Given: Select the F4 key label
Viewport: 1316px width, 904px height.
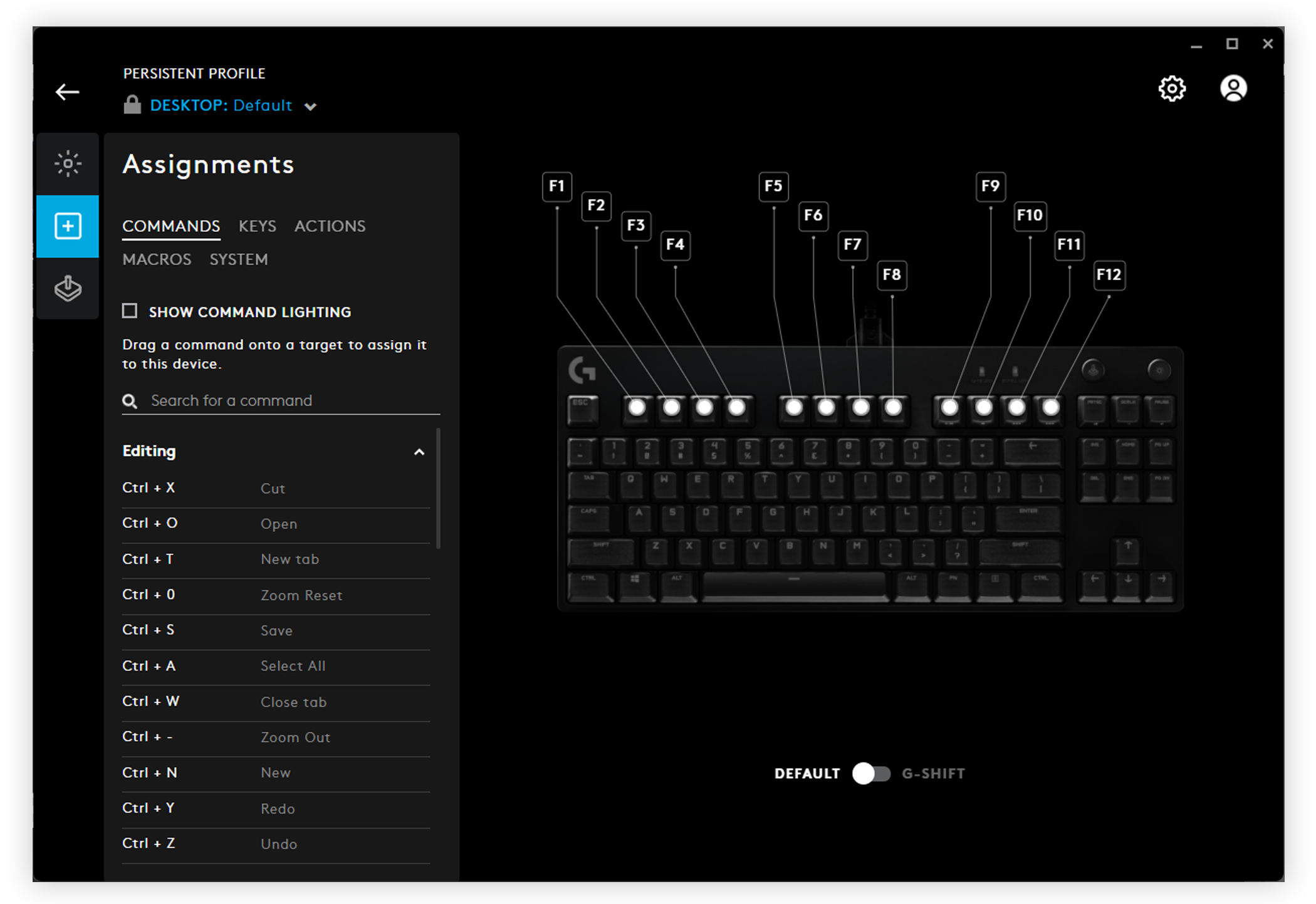Looking at the screenshot, I should click(x=675, y=244).
